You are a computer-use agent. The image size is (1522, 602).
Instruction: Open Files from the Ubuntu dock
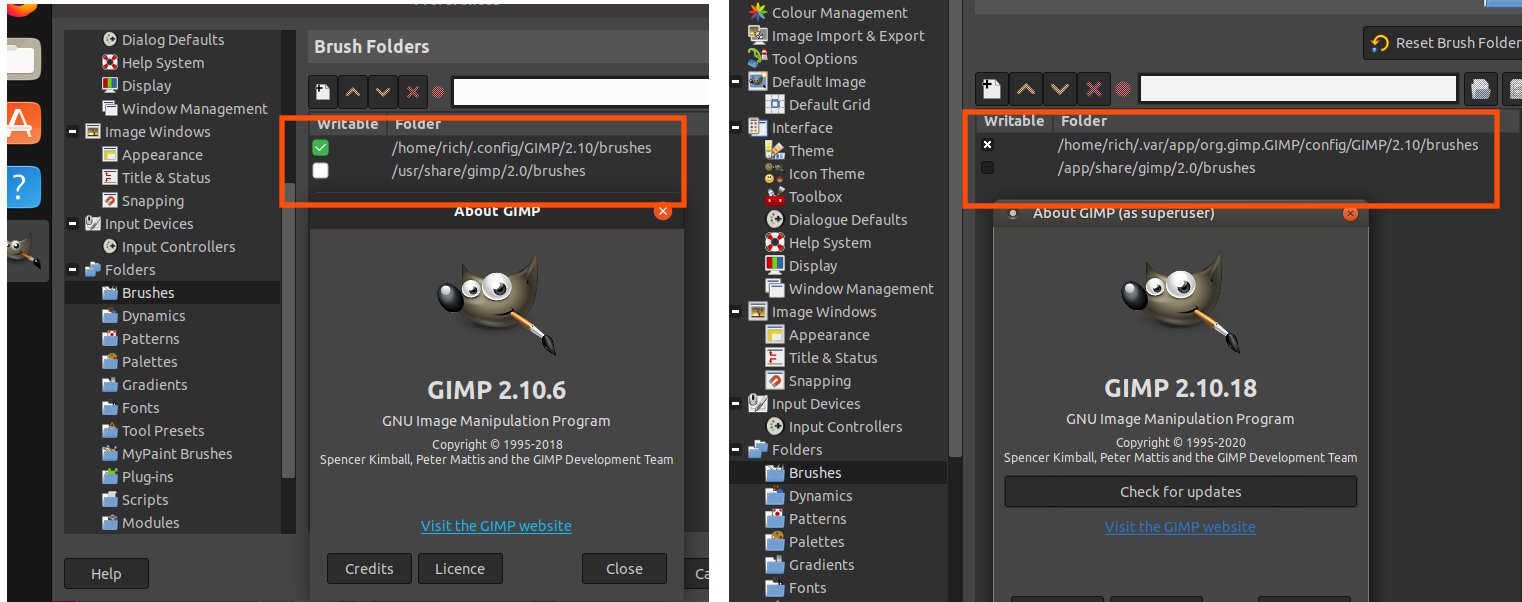coord(23,58)
